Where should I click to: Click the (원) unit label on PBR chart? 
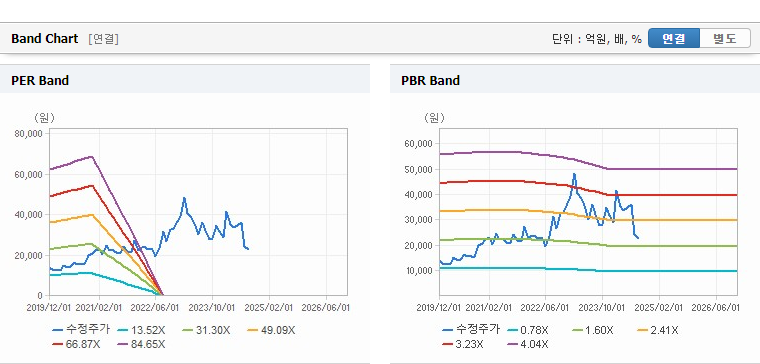click(434, 117)
